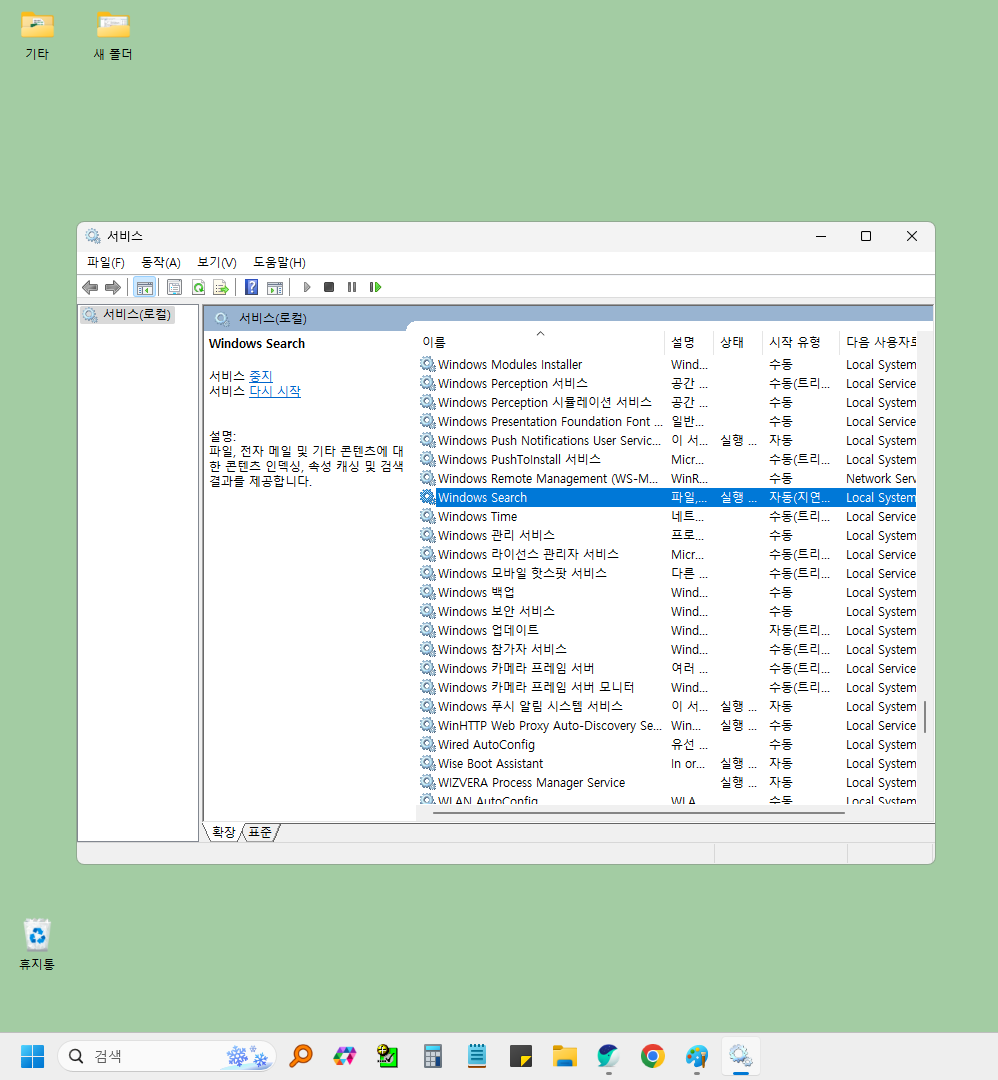998x1080 pixels.
Task: Click the gear icon of the Windows Time row
Action: (x=428, y=516)
